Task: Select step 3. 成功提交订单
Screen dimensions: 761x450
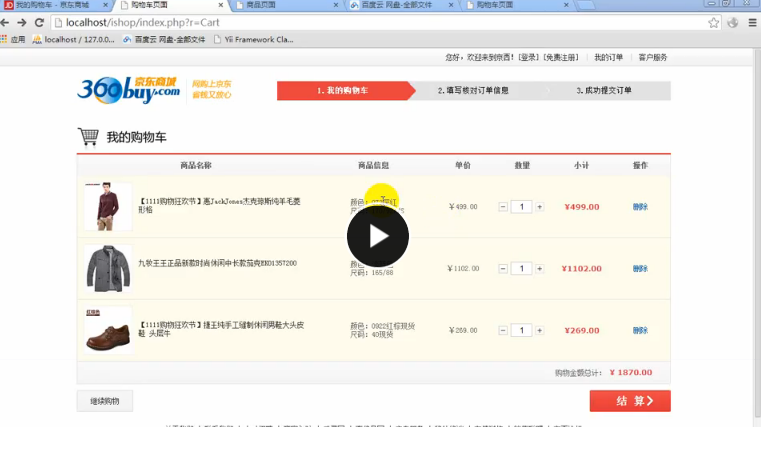Action: point(604,90)
